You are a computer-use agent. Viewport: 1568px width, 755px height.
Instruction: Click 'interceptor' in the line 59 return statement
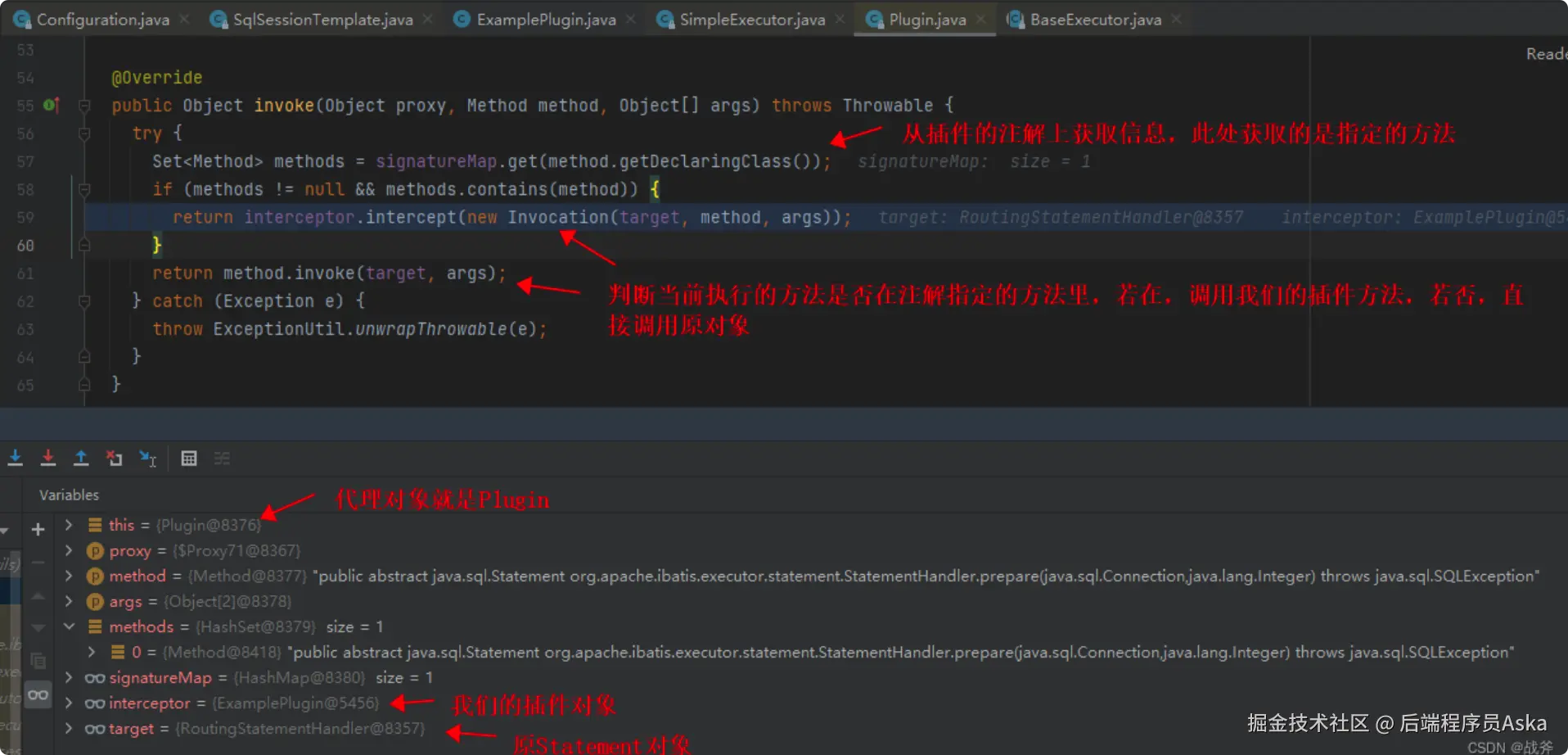tap(300, 217)
